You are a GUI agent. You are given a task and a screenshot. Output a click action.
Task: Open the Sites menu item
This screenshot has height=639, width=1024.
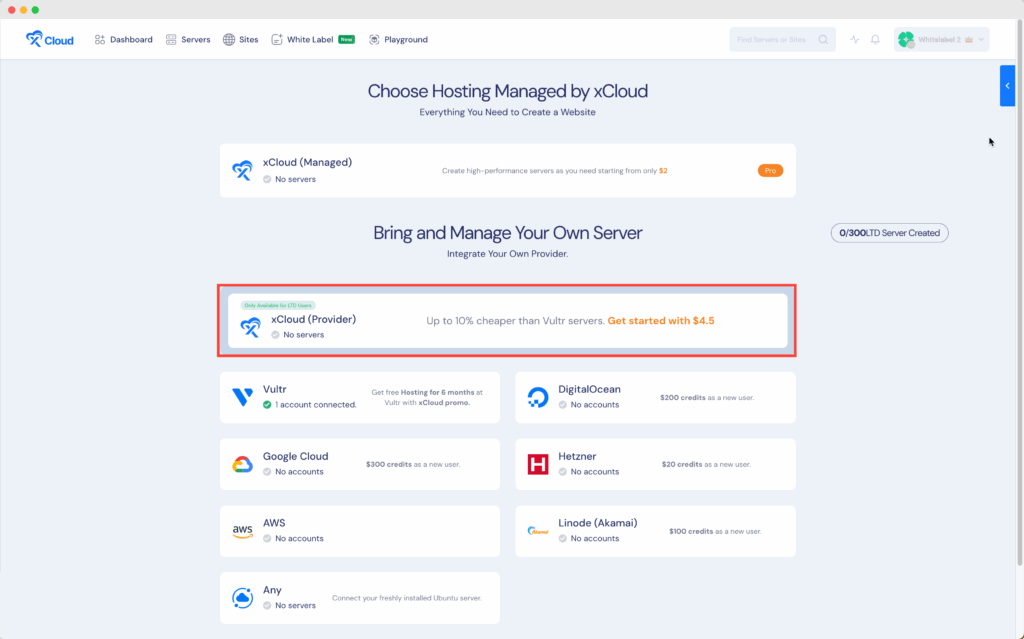tap(240, 40)
